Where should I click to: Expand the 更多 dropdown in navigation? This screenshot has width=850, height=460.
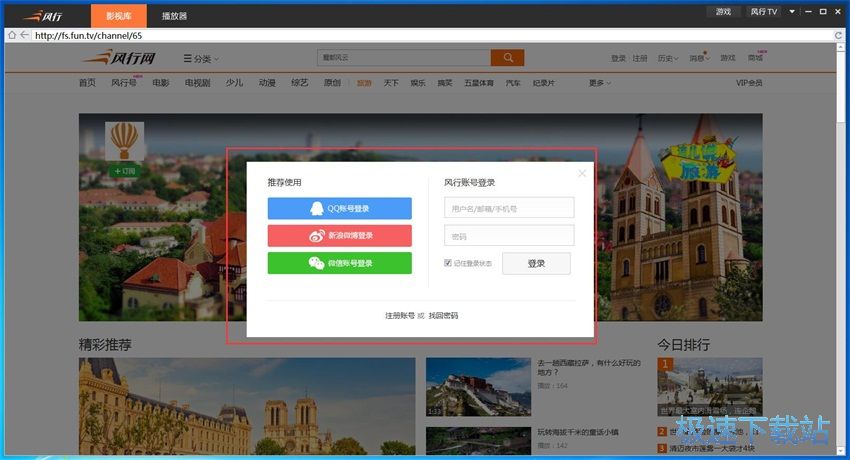600,83
